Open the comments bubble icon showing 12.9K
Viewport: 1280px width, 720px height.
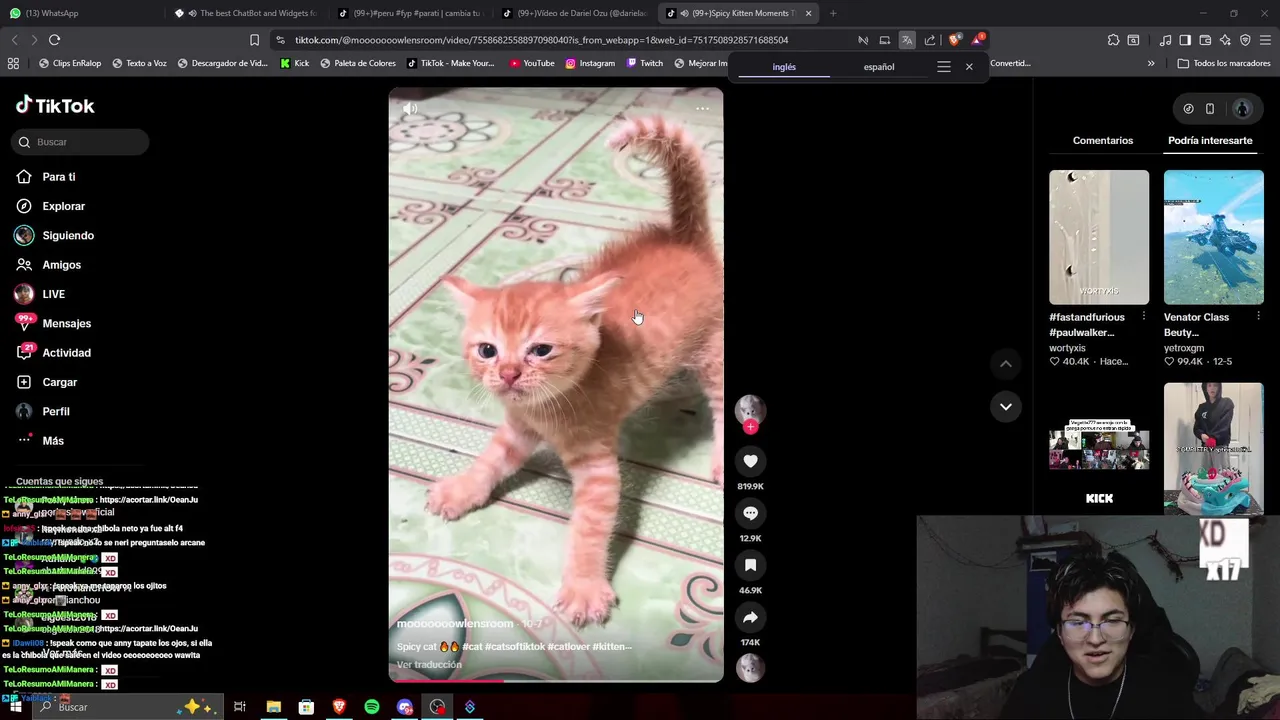[x=750, y=513]
